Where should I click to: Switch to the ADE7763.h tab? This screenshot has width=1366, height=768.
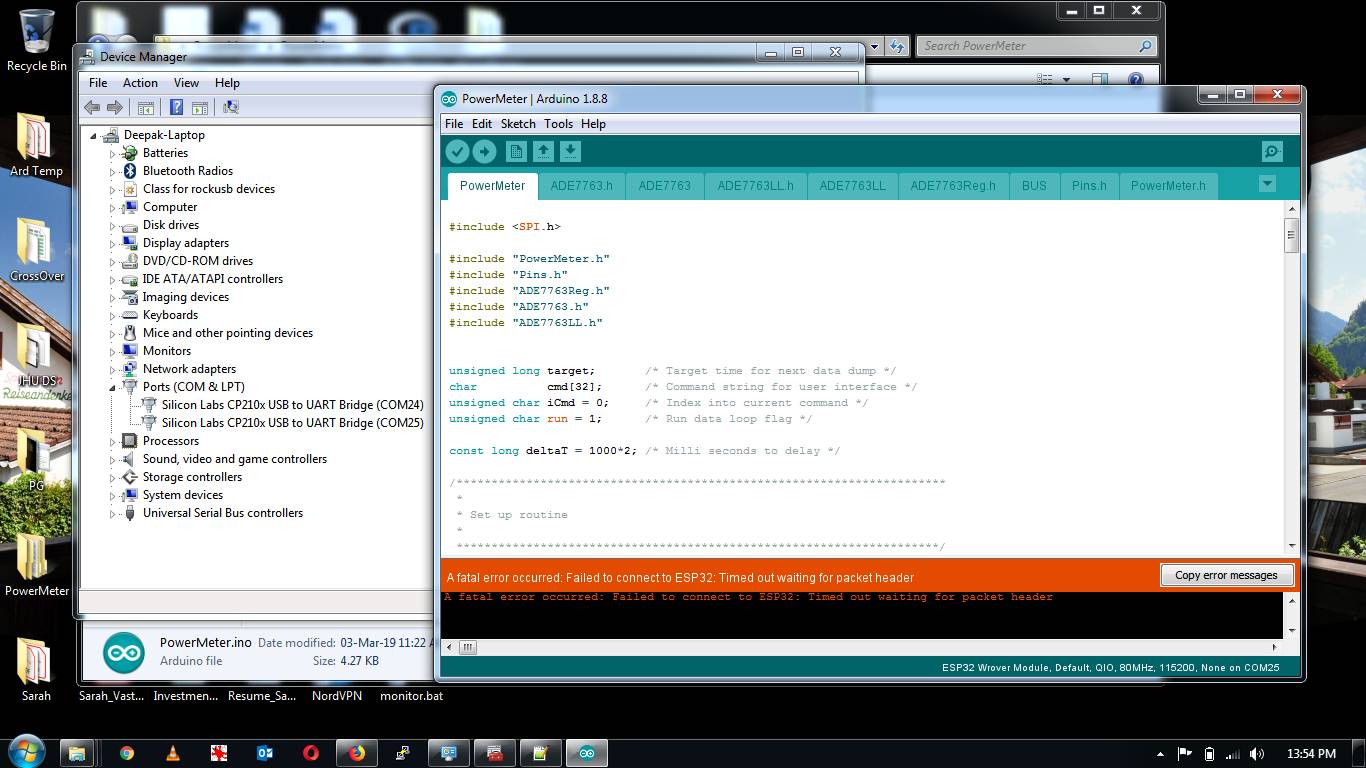click(581, 185)
